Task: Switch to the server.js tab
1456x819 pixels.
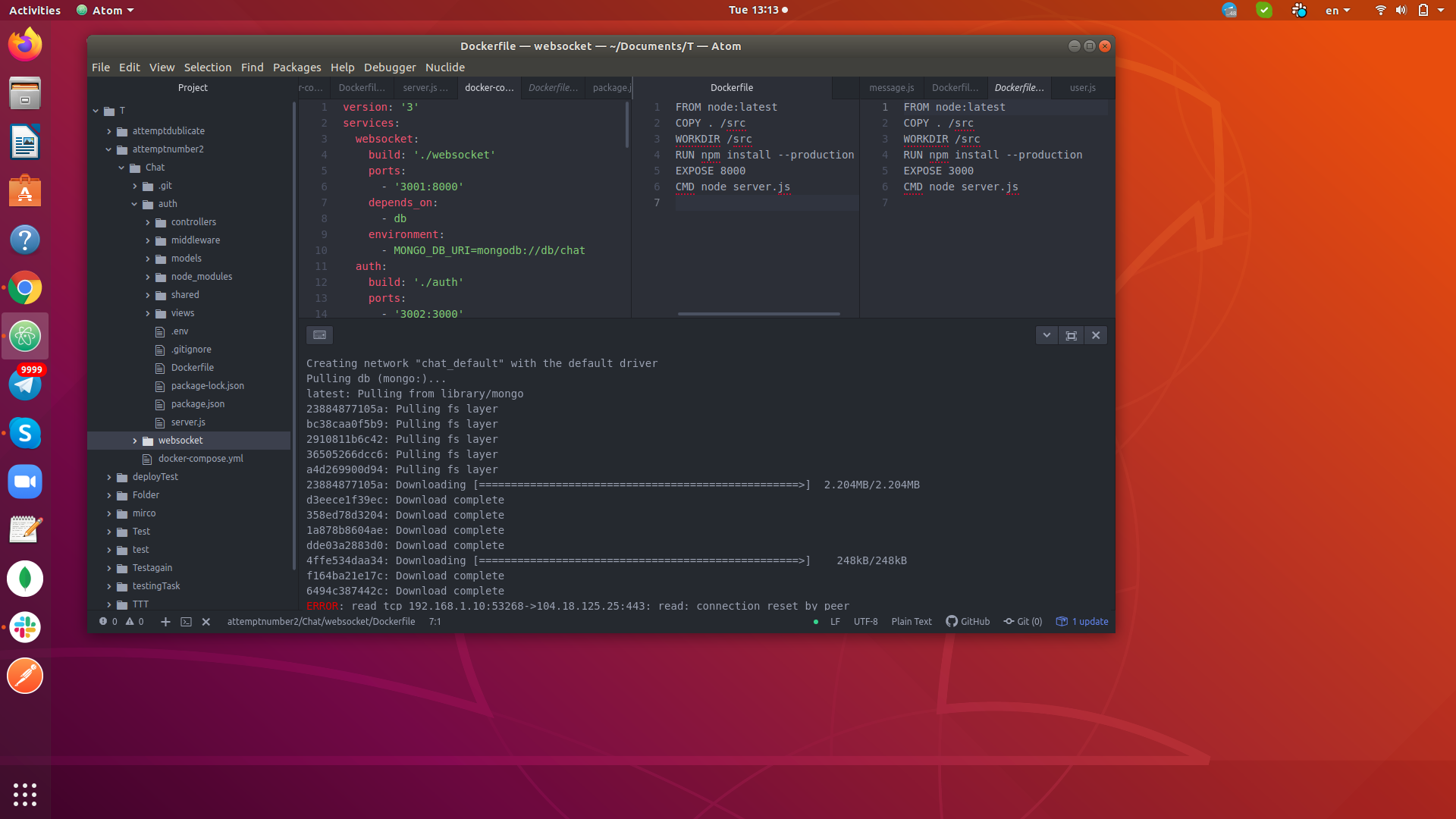Action: pos(425,88)
